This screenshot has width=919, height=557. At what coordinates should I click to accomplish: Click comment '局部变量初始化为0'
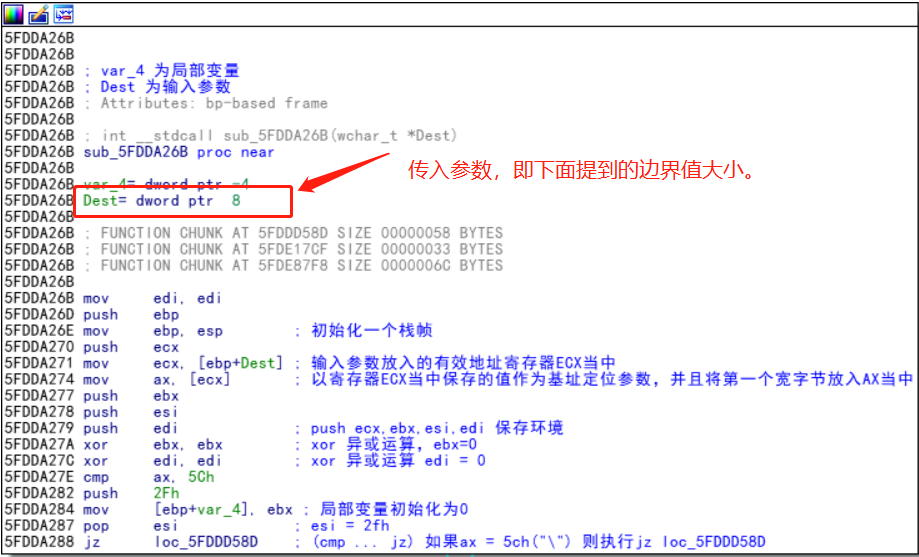tap(394, 510)
